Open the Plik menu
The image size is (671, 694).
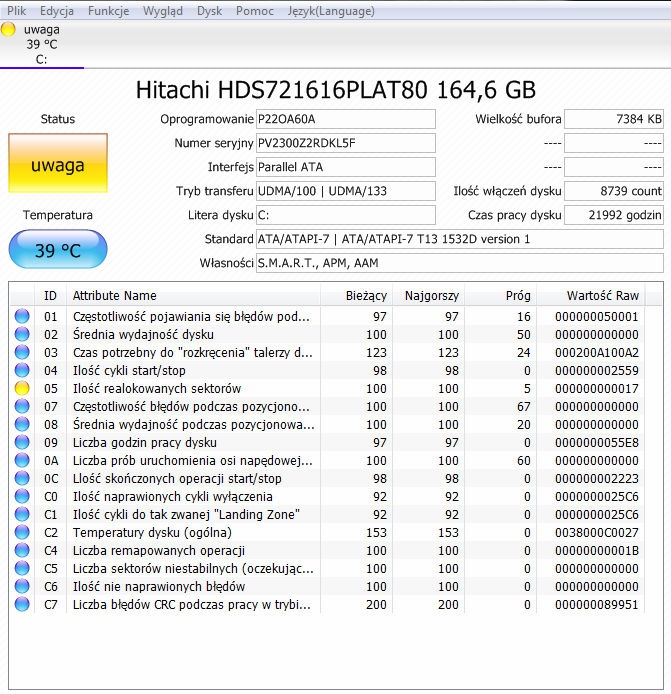coord(16,11)
